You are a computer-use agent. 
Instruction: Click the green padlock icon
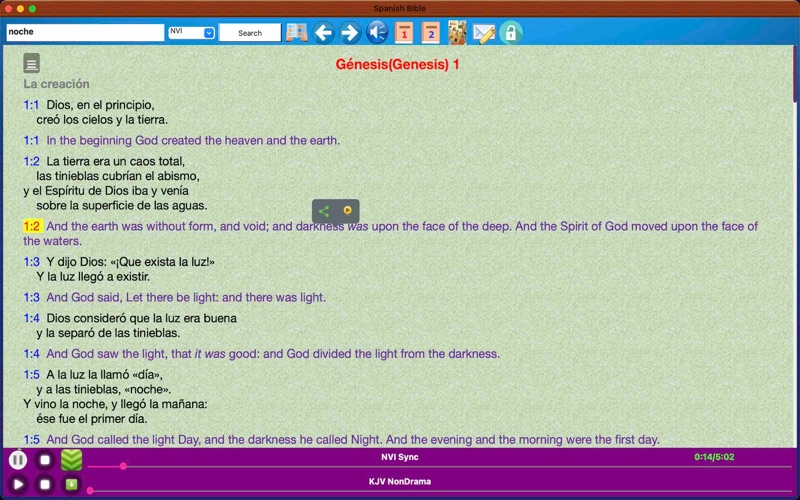(x=511, y=33)
